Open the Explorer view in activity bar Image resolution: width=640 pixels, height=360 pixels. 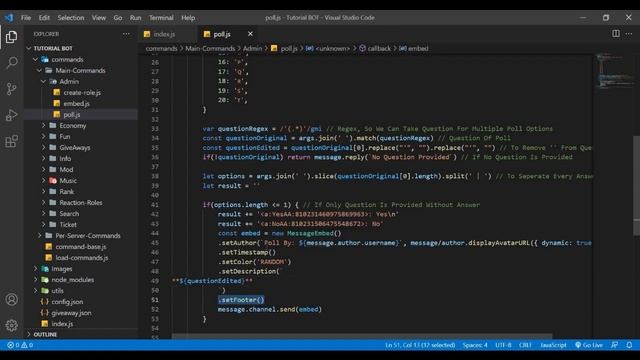click(11, 37)
